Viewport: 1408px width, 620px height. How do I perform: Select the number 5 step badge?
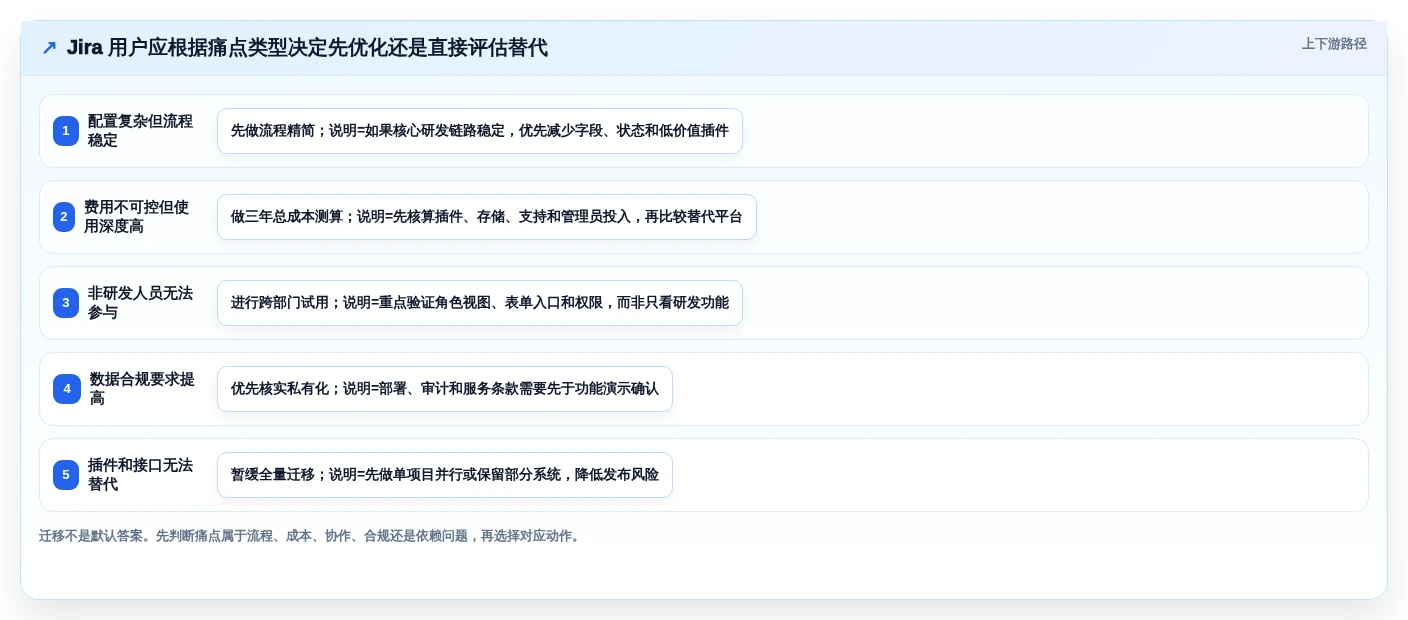[66, 475]
